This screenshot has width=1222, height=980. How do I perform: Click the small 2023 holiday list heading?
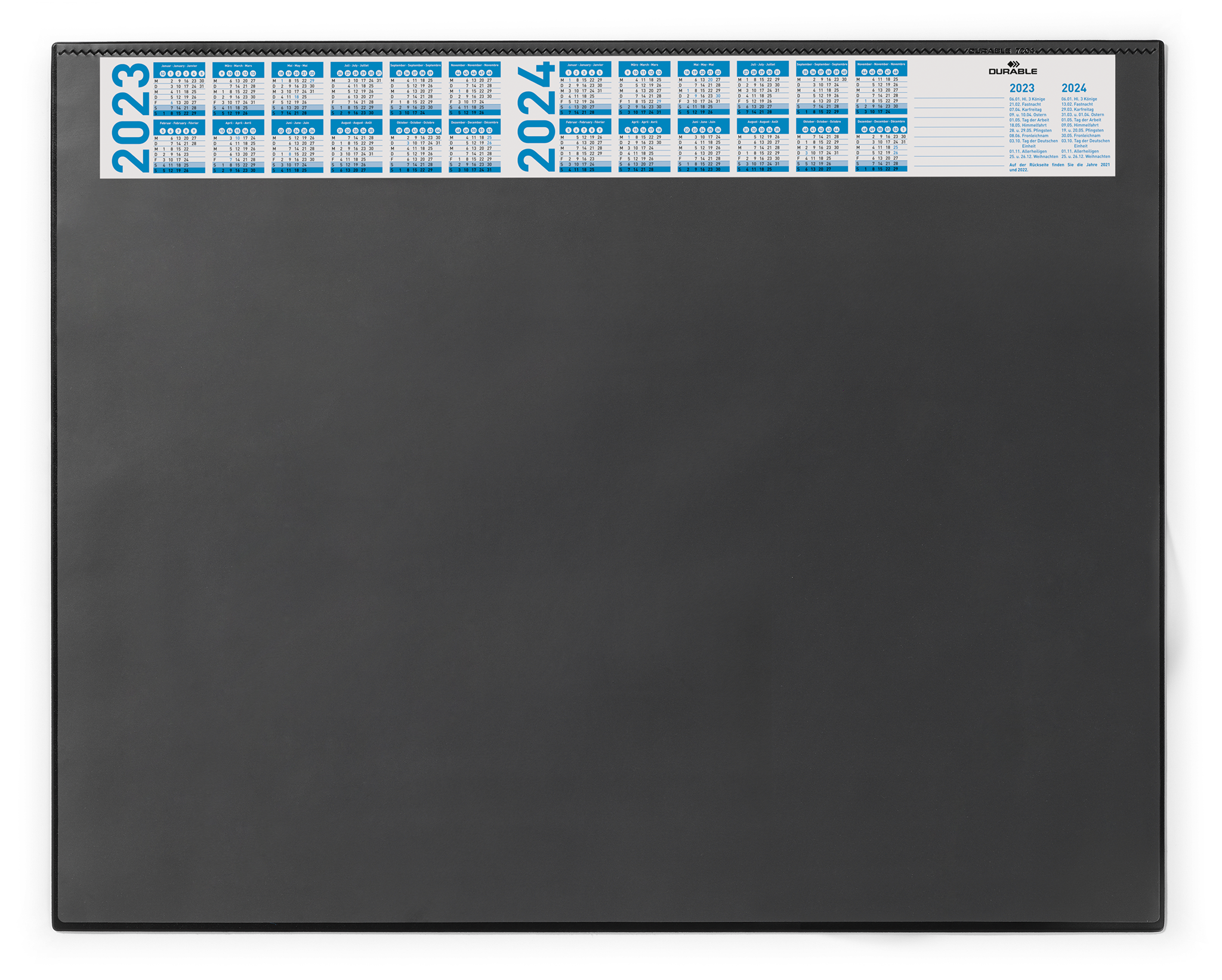coord(1022,88)
